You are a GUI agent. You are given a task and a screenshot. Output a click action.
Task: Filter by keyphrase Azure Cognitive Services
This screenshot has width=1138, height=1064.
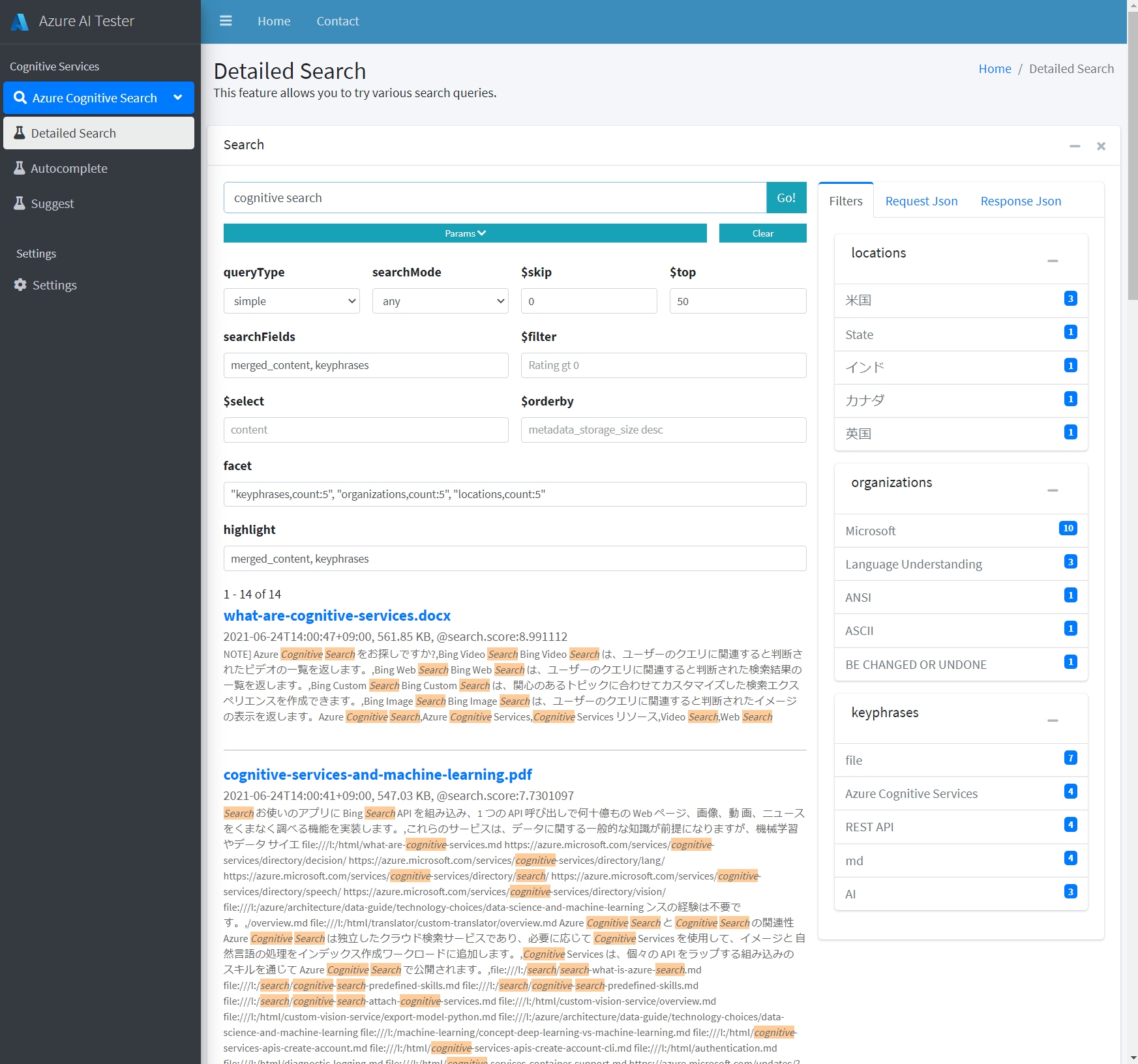coord(961,793)
